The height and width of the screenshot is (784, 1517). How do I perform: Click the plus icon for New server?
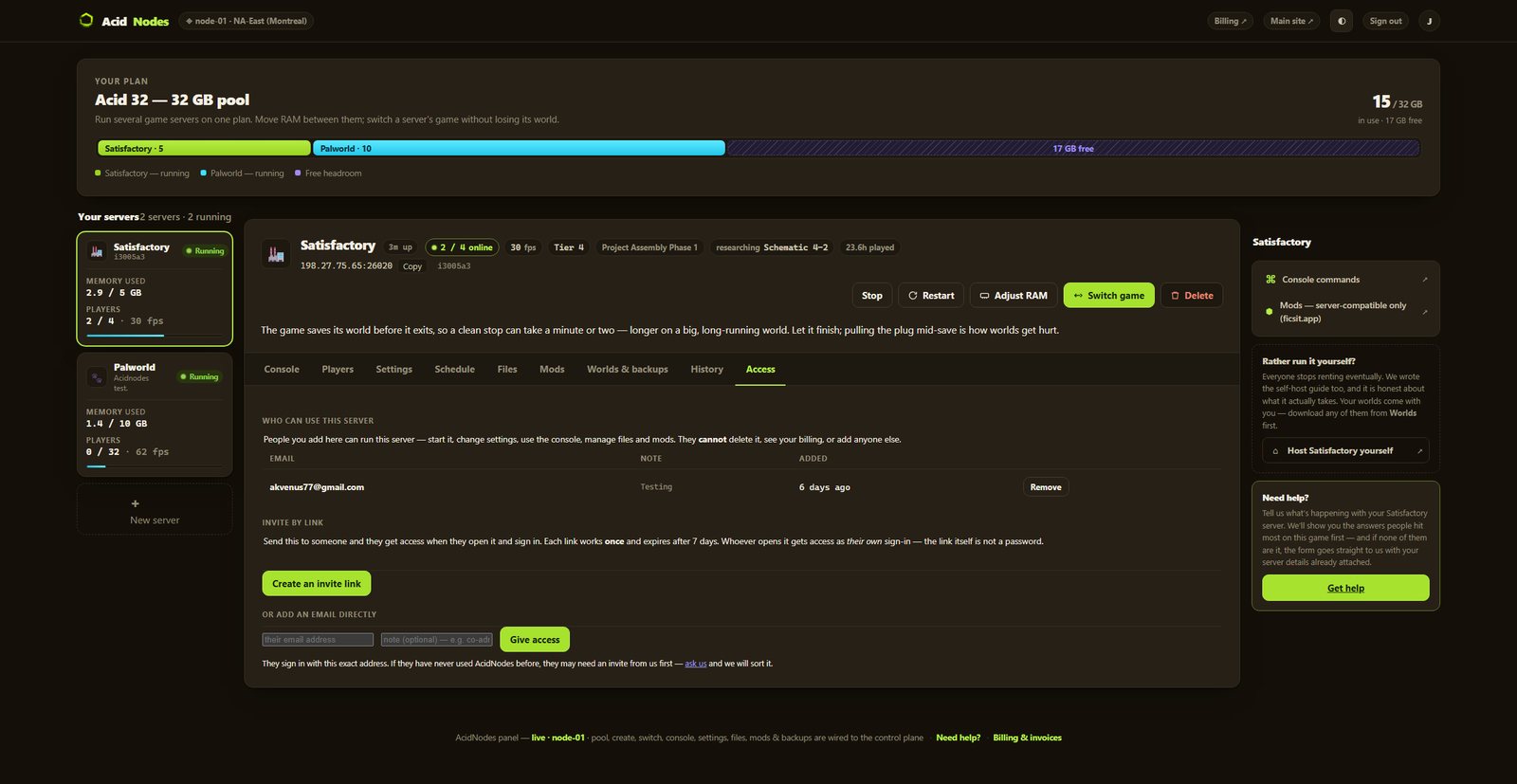pos(136,503)
